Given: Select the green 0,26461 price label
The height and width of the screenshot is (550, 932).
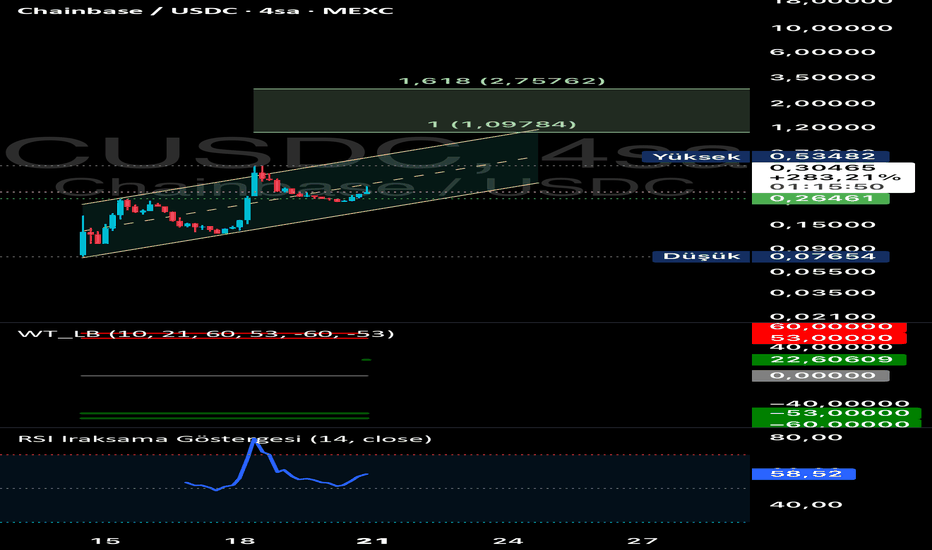Looking at the screenshot, I should click(x=821, y=199).
